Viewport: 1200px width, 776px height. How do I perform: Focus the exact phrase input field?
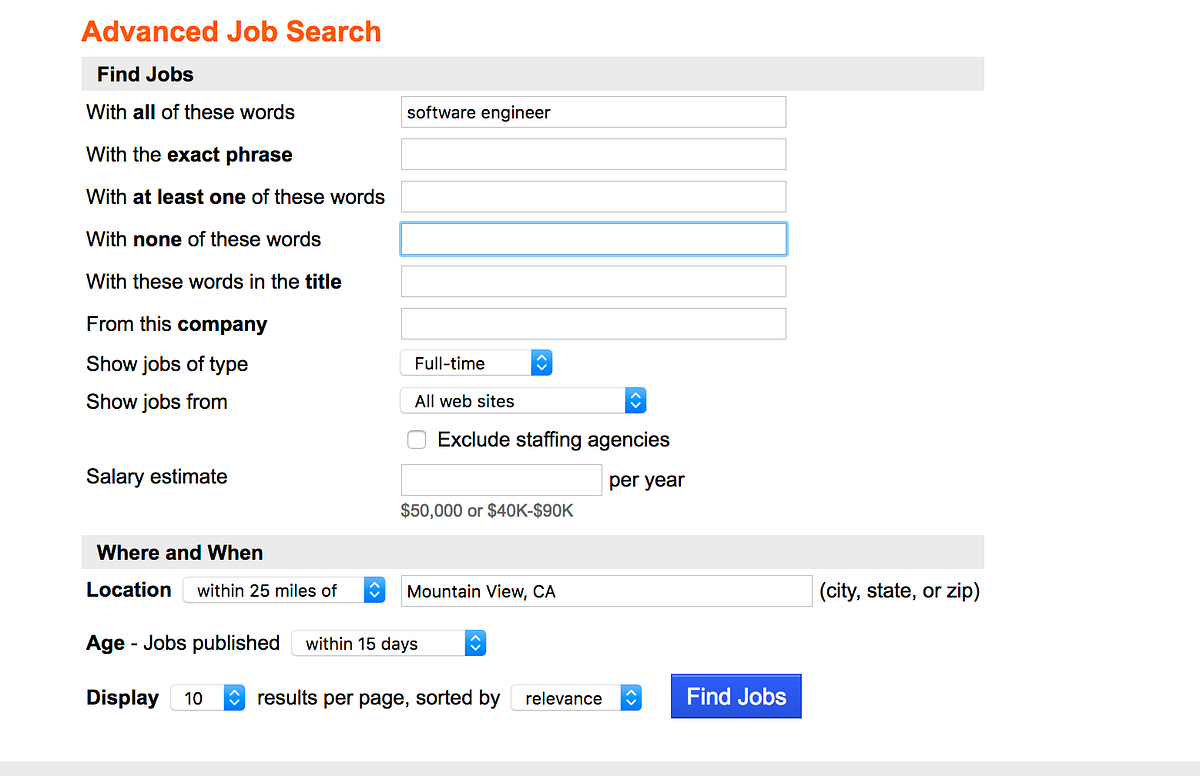point(593,154)
